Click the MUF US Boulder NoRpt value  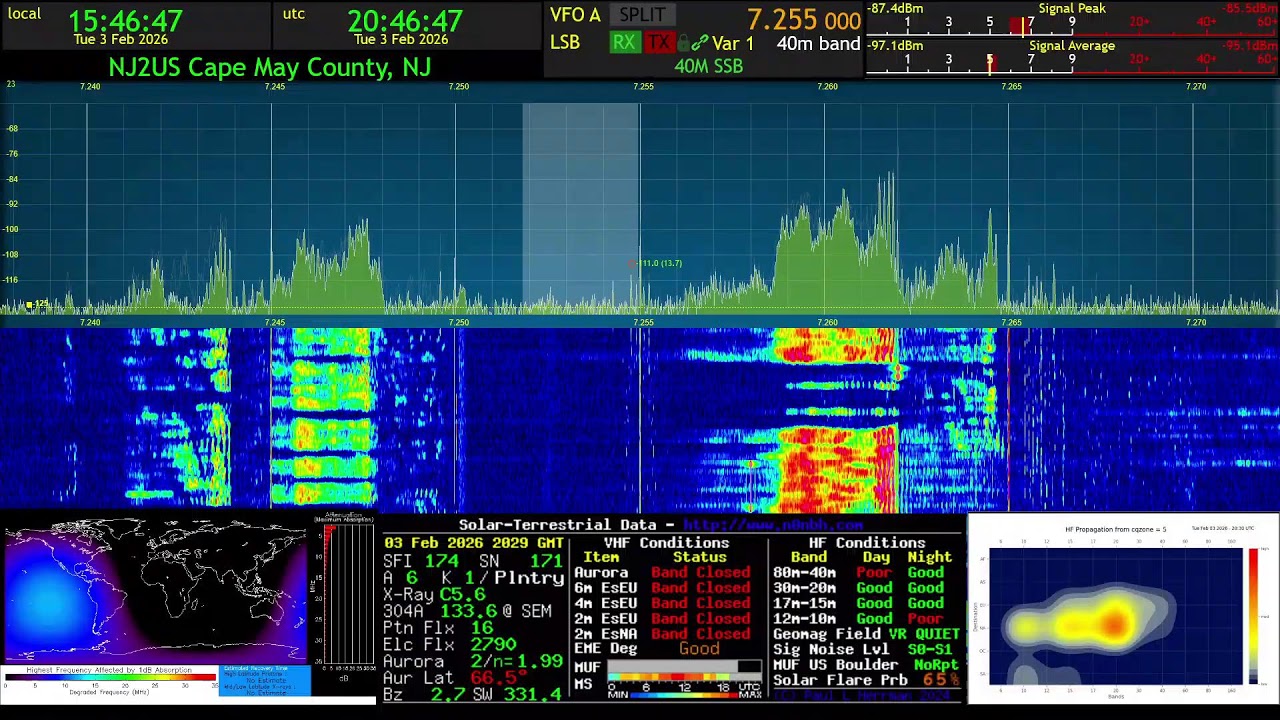point(936,664)
